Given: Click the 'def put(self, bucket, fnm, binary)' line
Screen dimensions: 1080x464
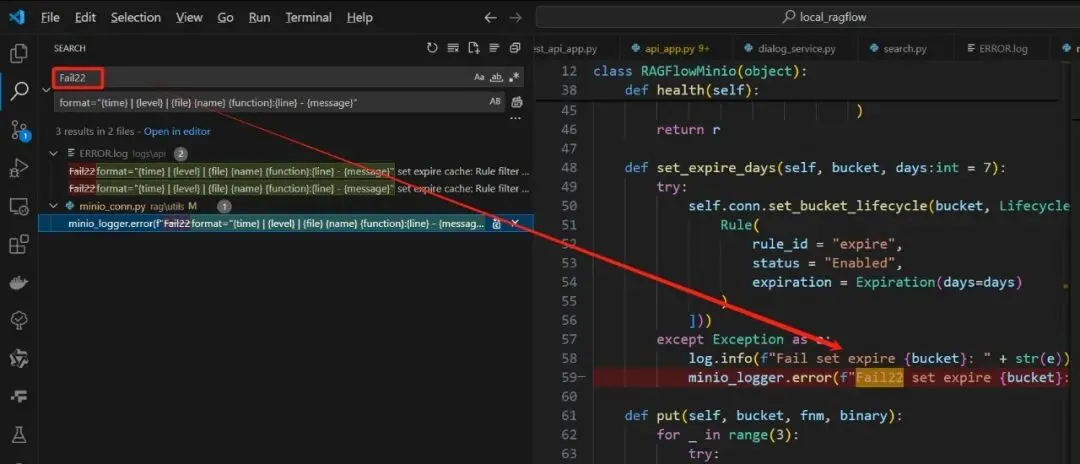Looking at the screenshot, I should pyautogui.click(x=763, y=415).
